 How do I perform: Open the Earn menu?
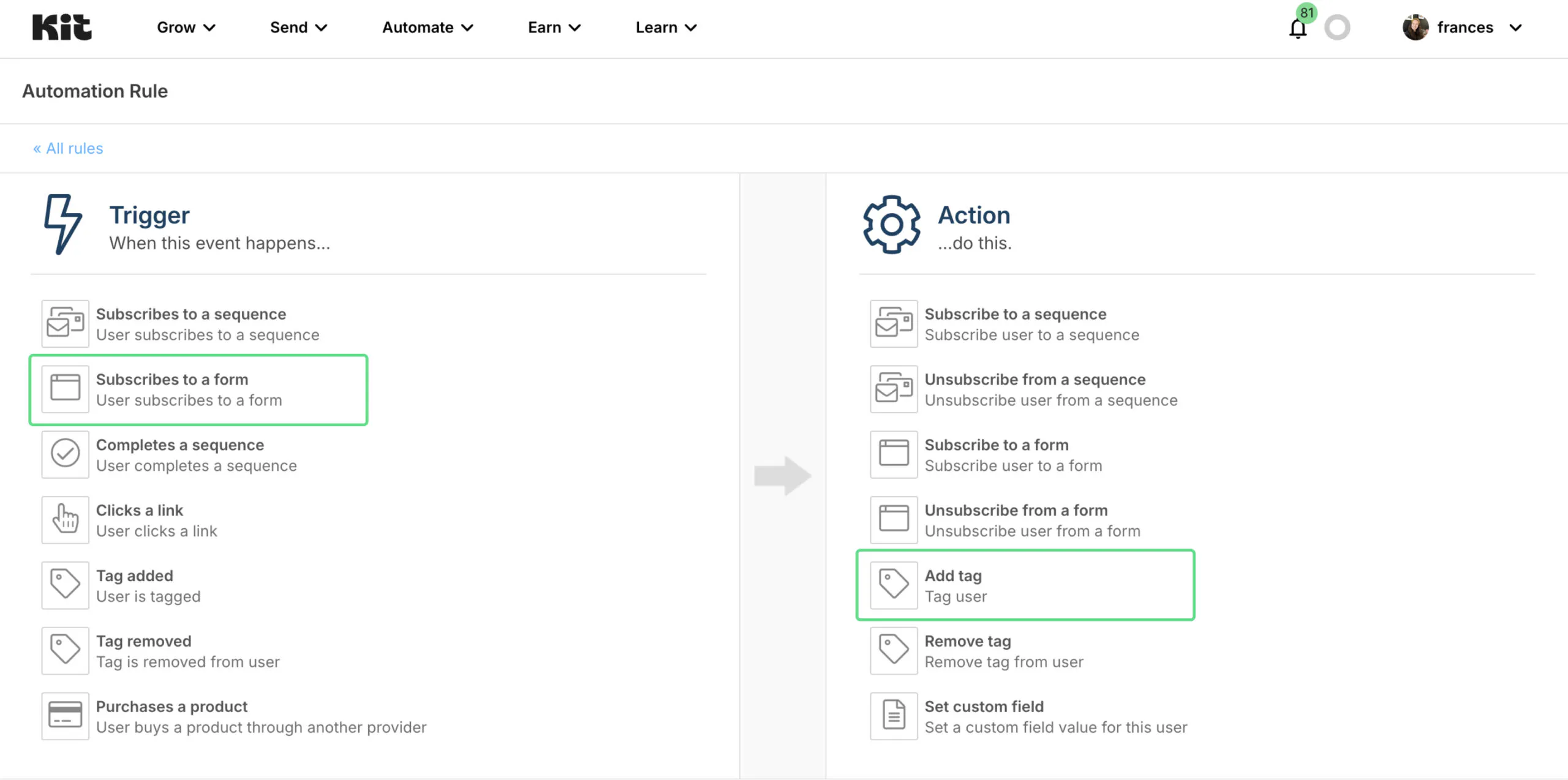(554, 28)
